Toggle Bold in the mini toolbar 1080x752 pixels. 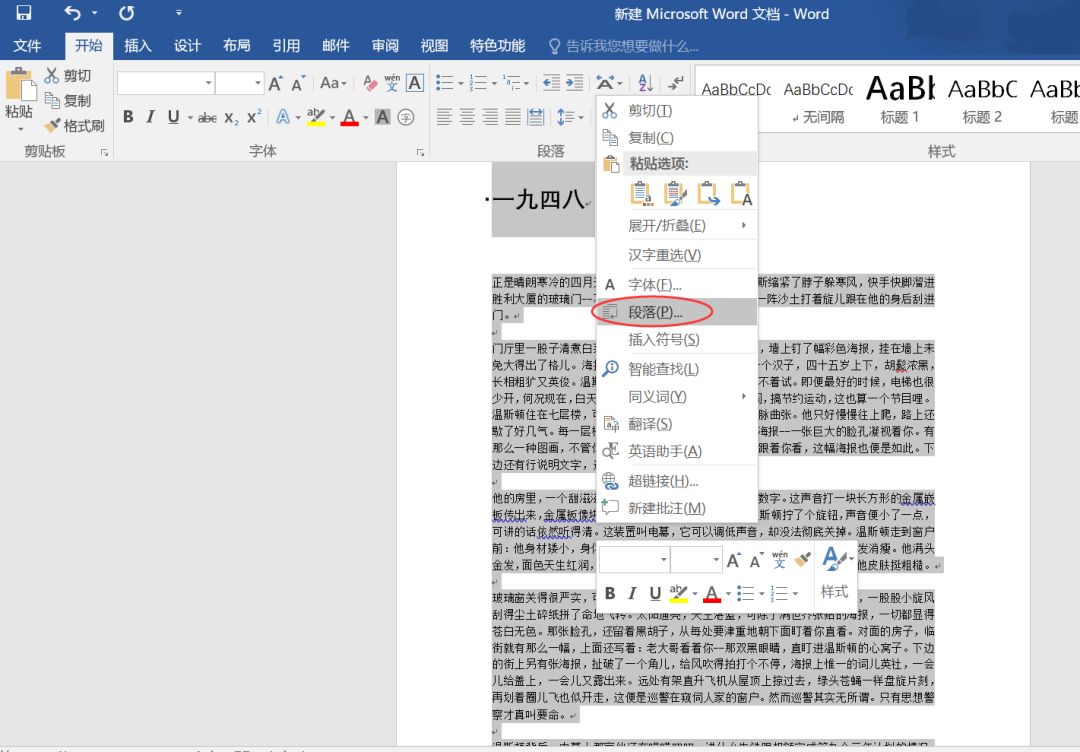click(610, 593)
